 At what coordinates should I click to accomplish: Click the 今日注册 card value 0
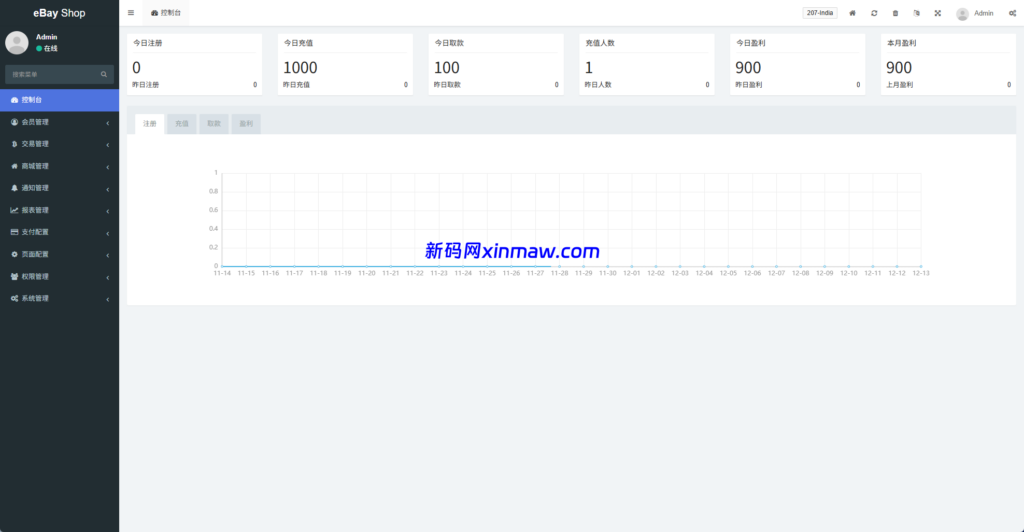(x=136, y=68)
